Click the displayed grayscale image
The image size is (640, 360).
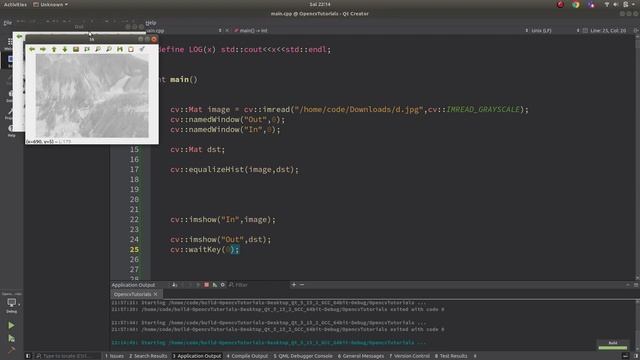tap(92, 96)
